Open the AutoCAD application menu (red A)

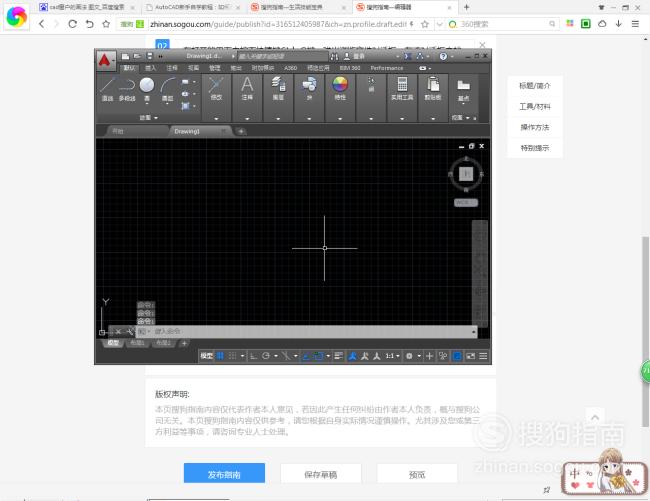tap(105, 61)
